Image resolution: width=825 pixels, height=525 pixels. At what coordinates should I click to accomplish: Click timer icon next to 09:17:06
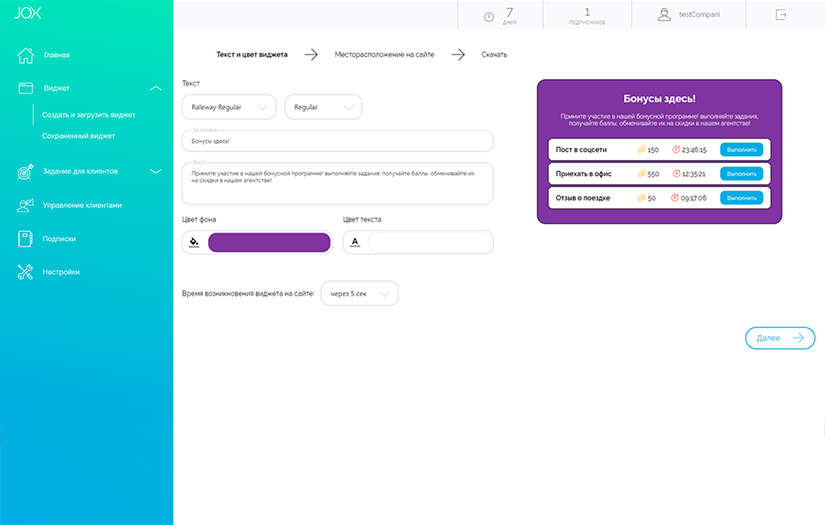point(675,198)
